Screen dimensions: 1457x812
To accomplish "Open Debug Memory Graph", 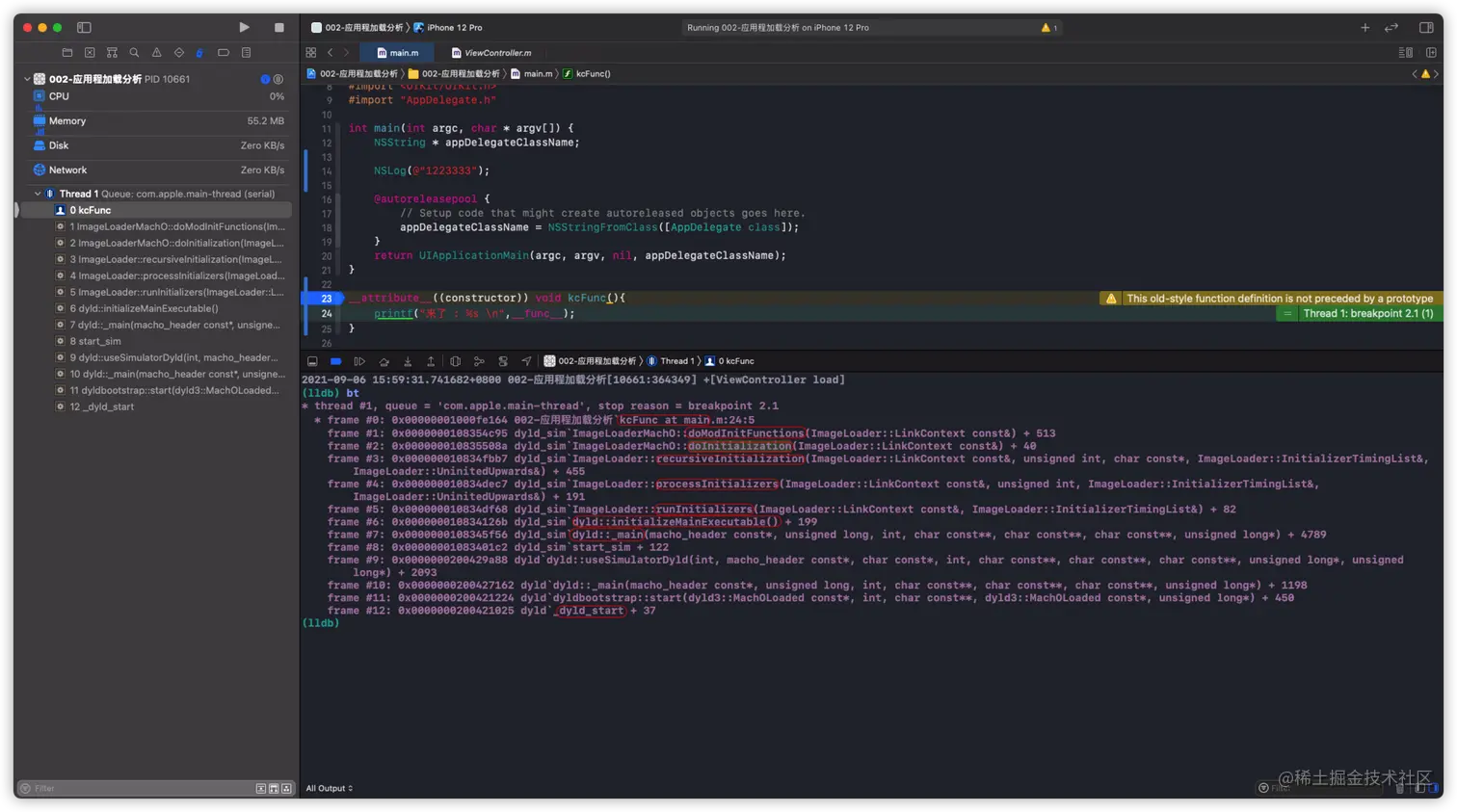I will pyautogui.click(x=479, y=361).
